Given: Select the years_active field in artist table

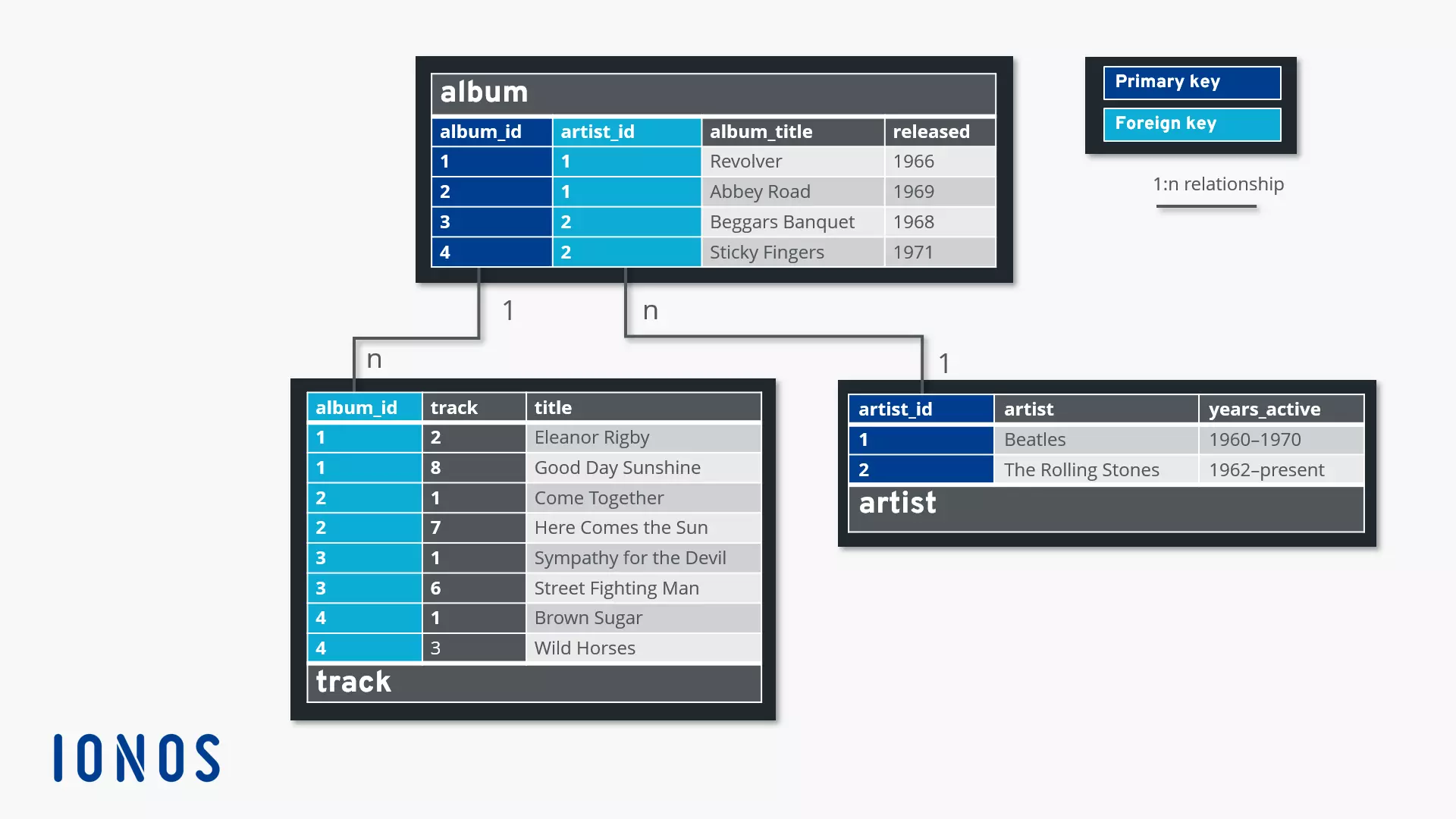Looking at the screenshot, I should [1265, 408].
